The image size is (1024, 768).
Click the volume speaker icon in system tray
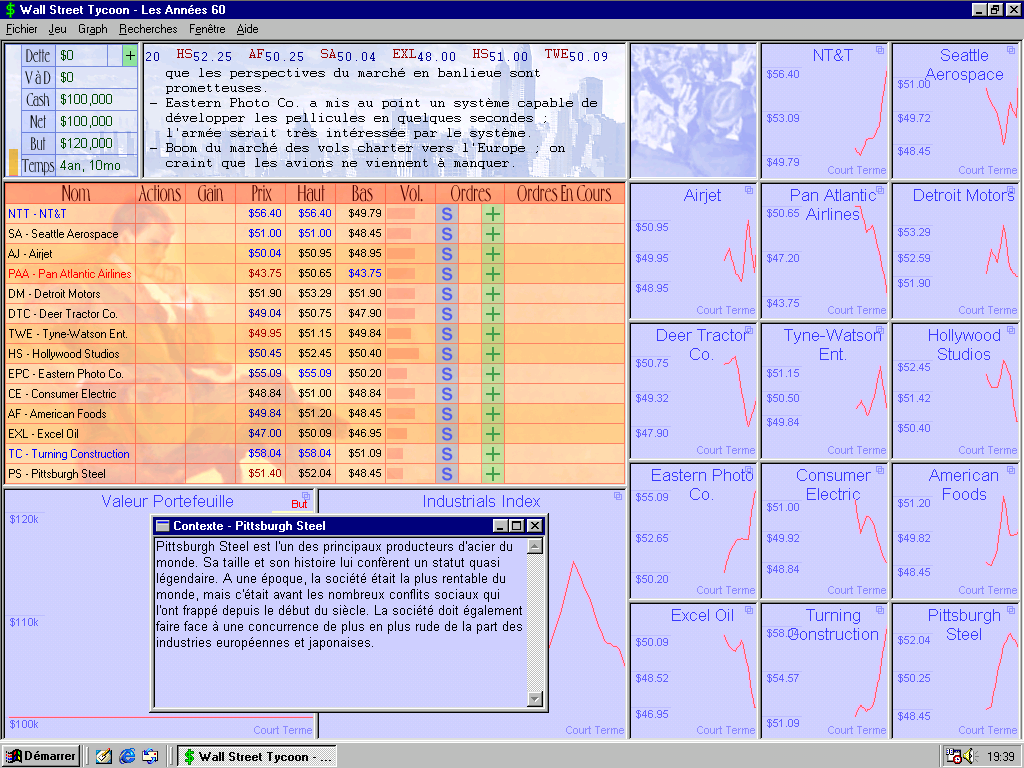pyautogui.click(x=968, y=757)
